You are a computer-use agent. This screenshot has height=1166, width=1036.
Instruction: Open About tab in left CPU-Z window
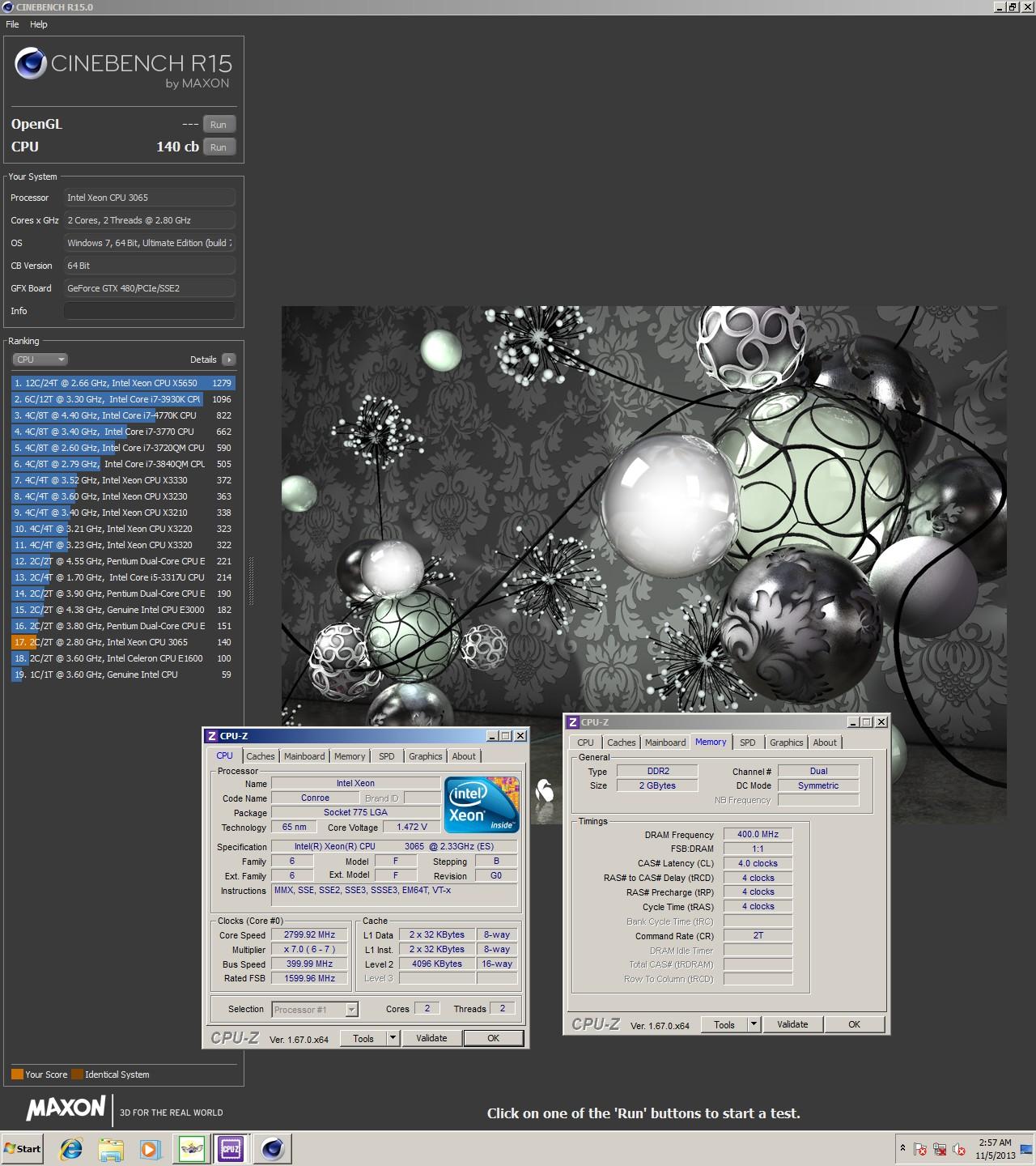point(464,756)
